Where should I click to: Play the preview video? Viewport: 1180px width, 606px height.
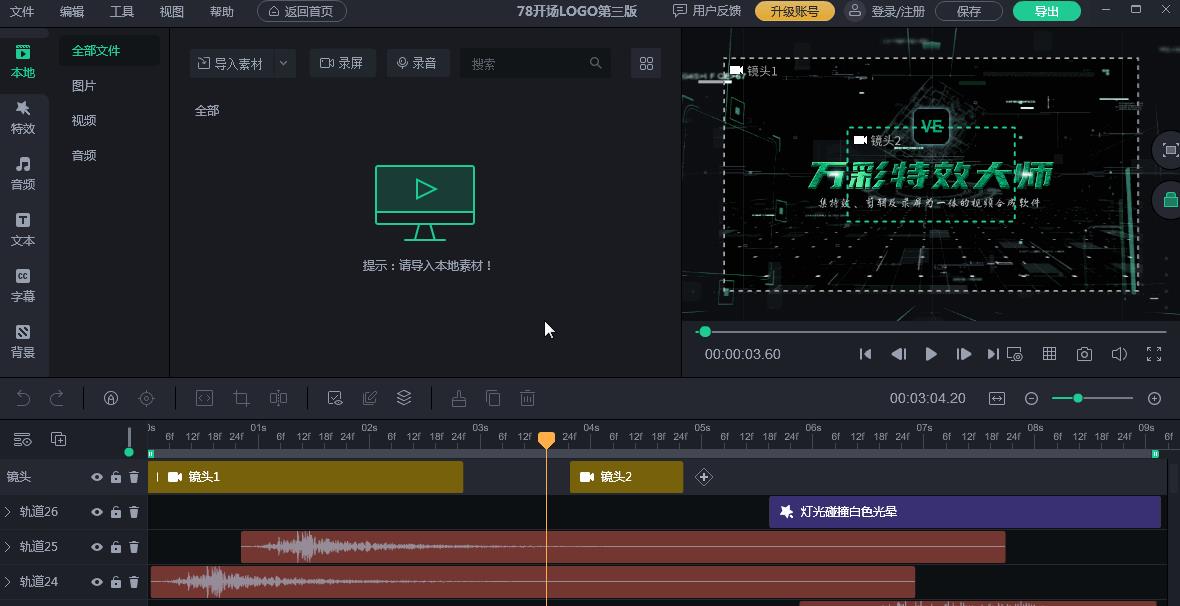[931, 354]
